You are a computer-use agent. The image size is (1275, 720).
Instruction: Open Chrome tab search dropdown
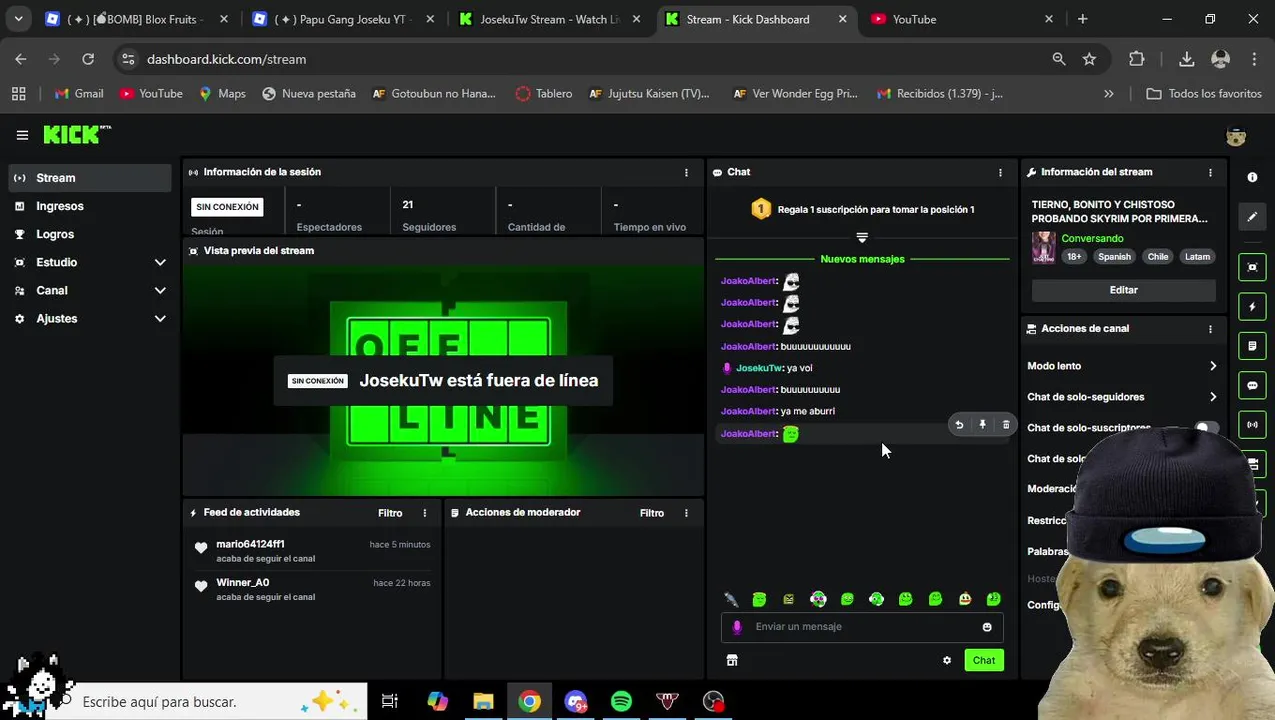tap(18, 19)
